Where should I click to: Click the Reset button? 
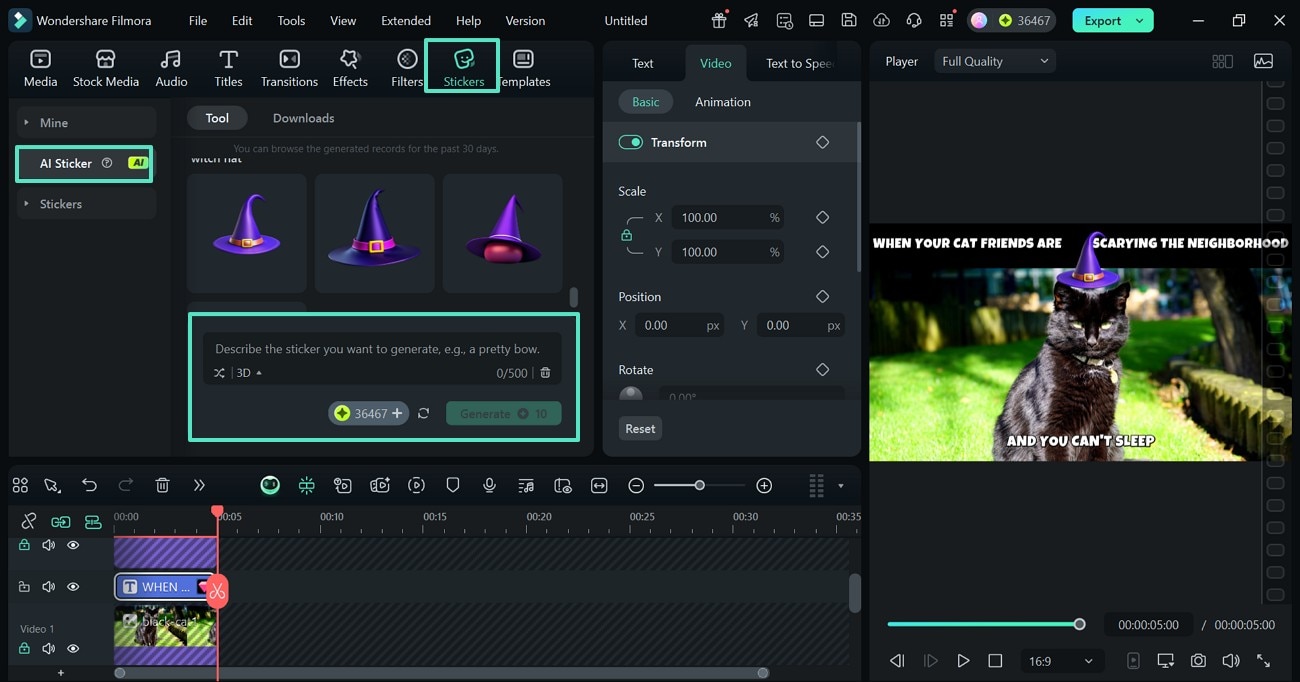click(x=640, y=428)
